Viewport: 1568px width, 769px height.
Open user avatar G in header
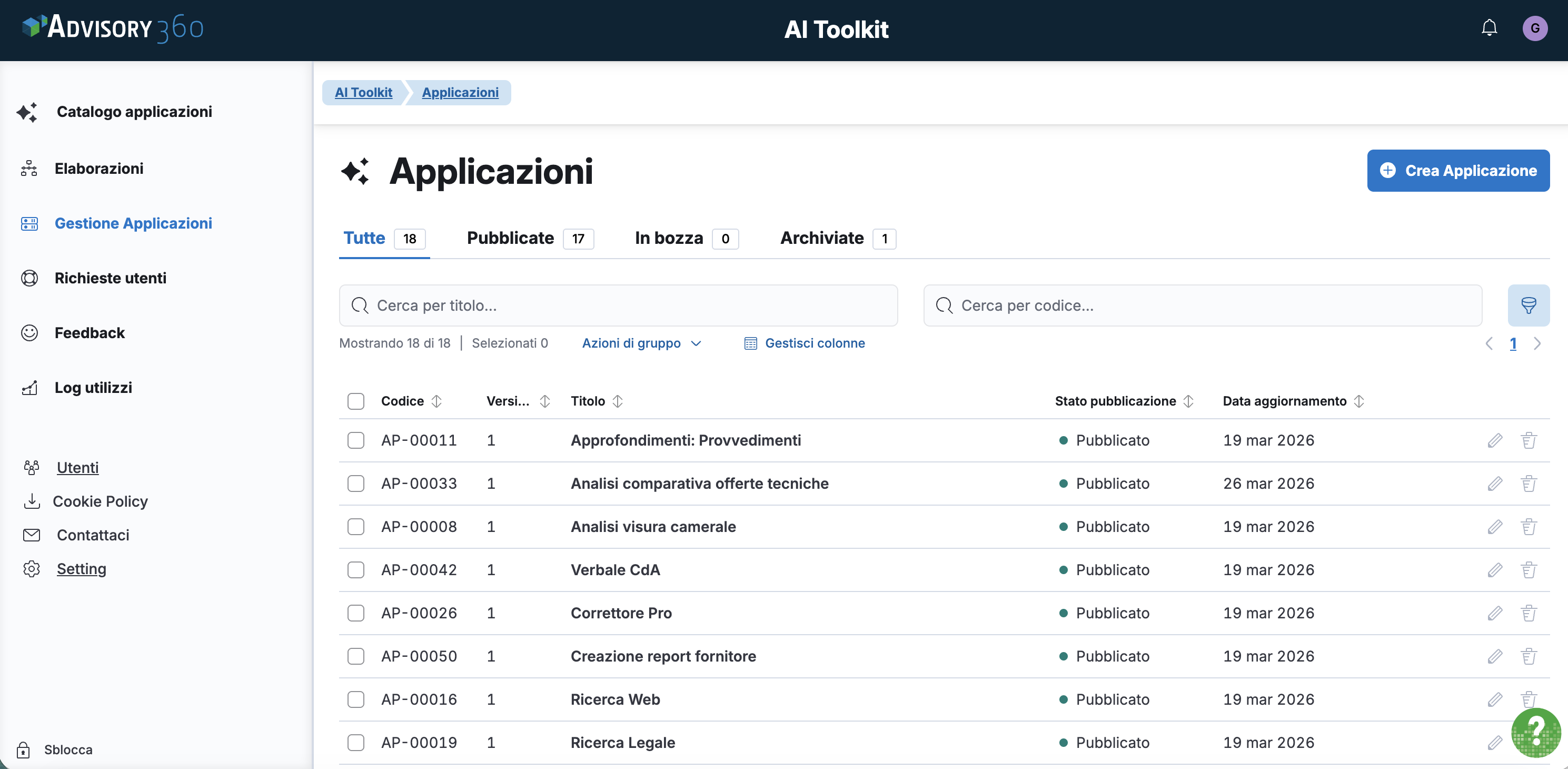(1534, 28)
